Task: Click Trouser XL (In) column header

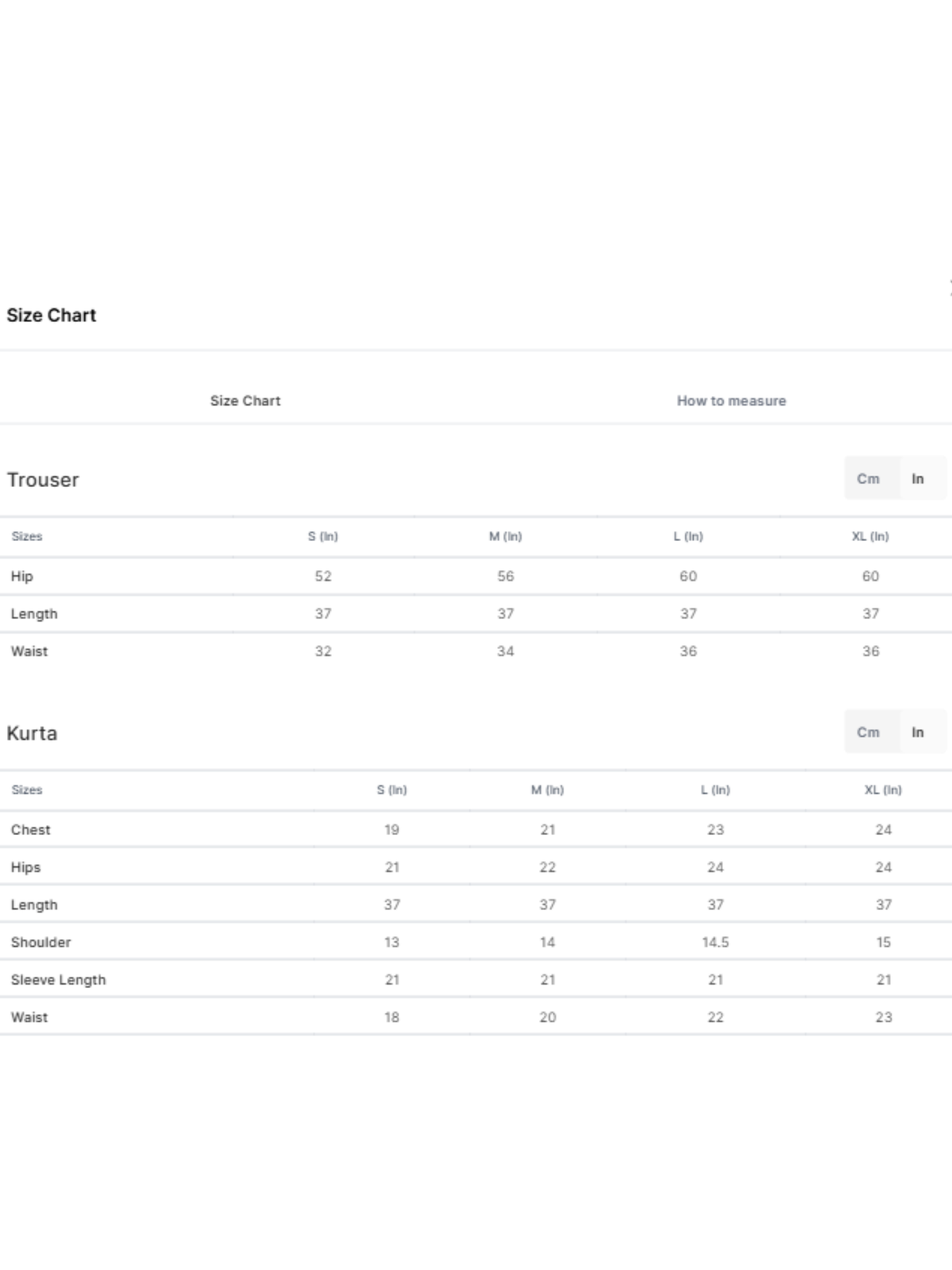Action: (870, 536)
